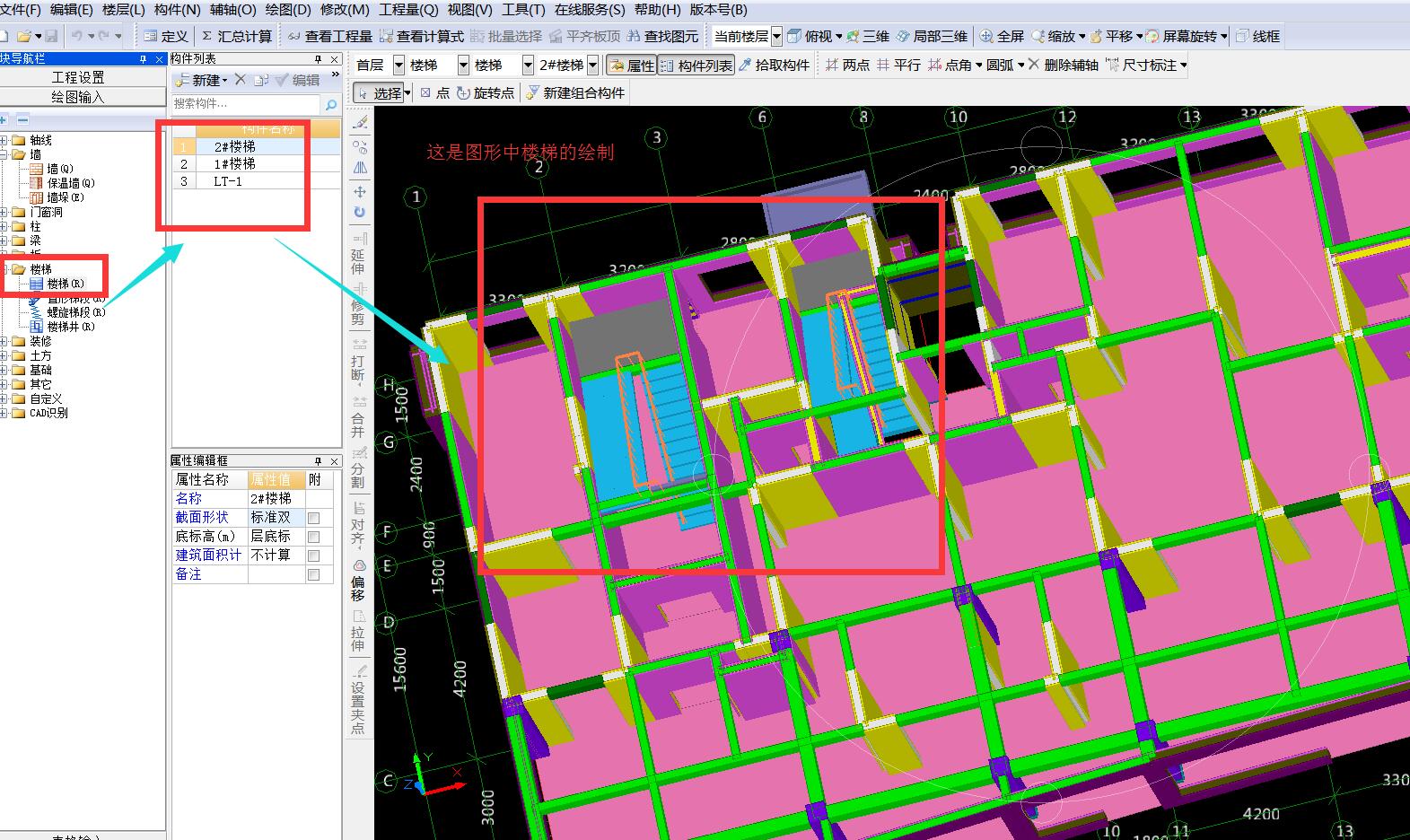Click 偏移 offset tool in vertical toolbar
The image size is (1410, 840).
[x=358, y=582]
